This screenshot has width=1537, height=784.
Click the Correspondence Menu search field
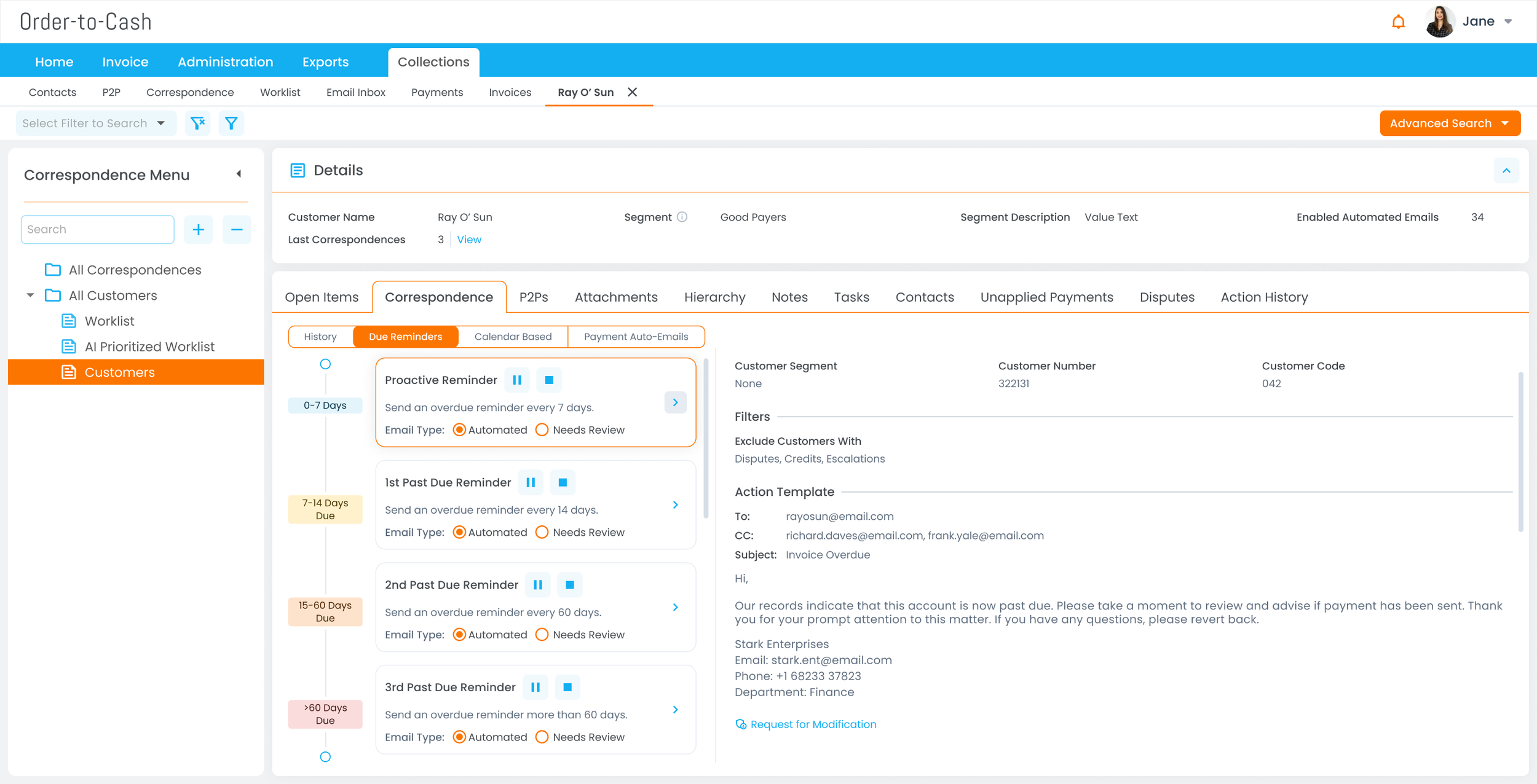pos(98,230)
